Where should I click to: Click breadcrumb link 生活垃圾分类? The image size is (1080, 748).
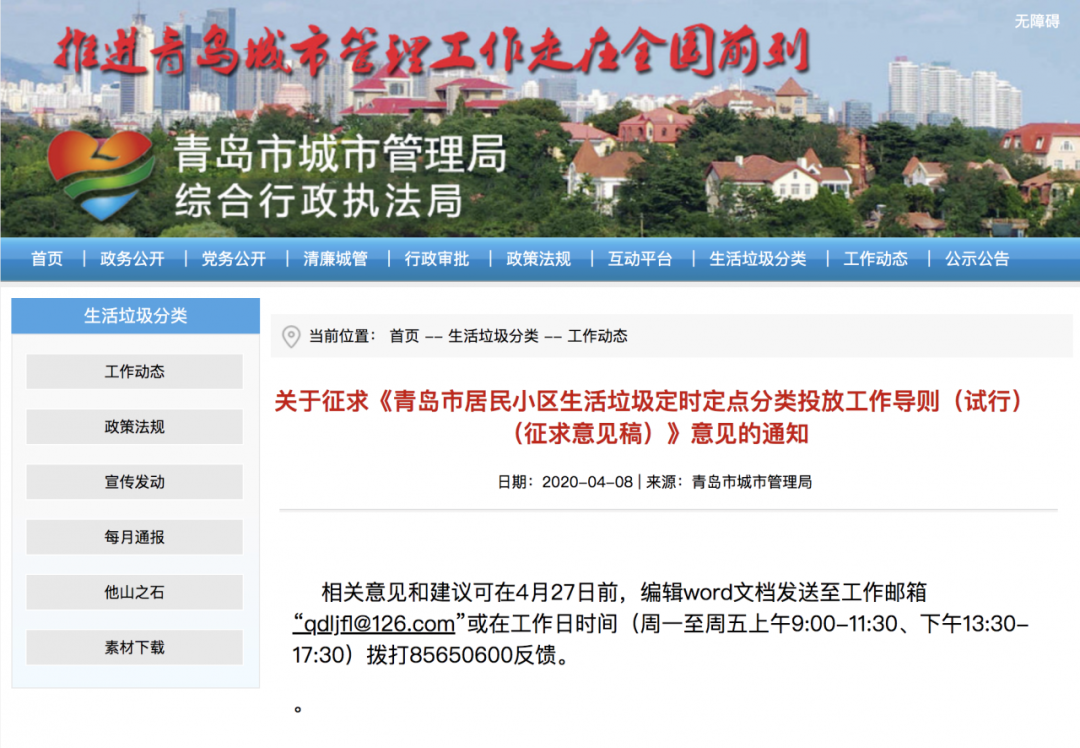pos(493,336)
